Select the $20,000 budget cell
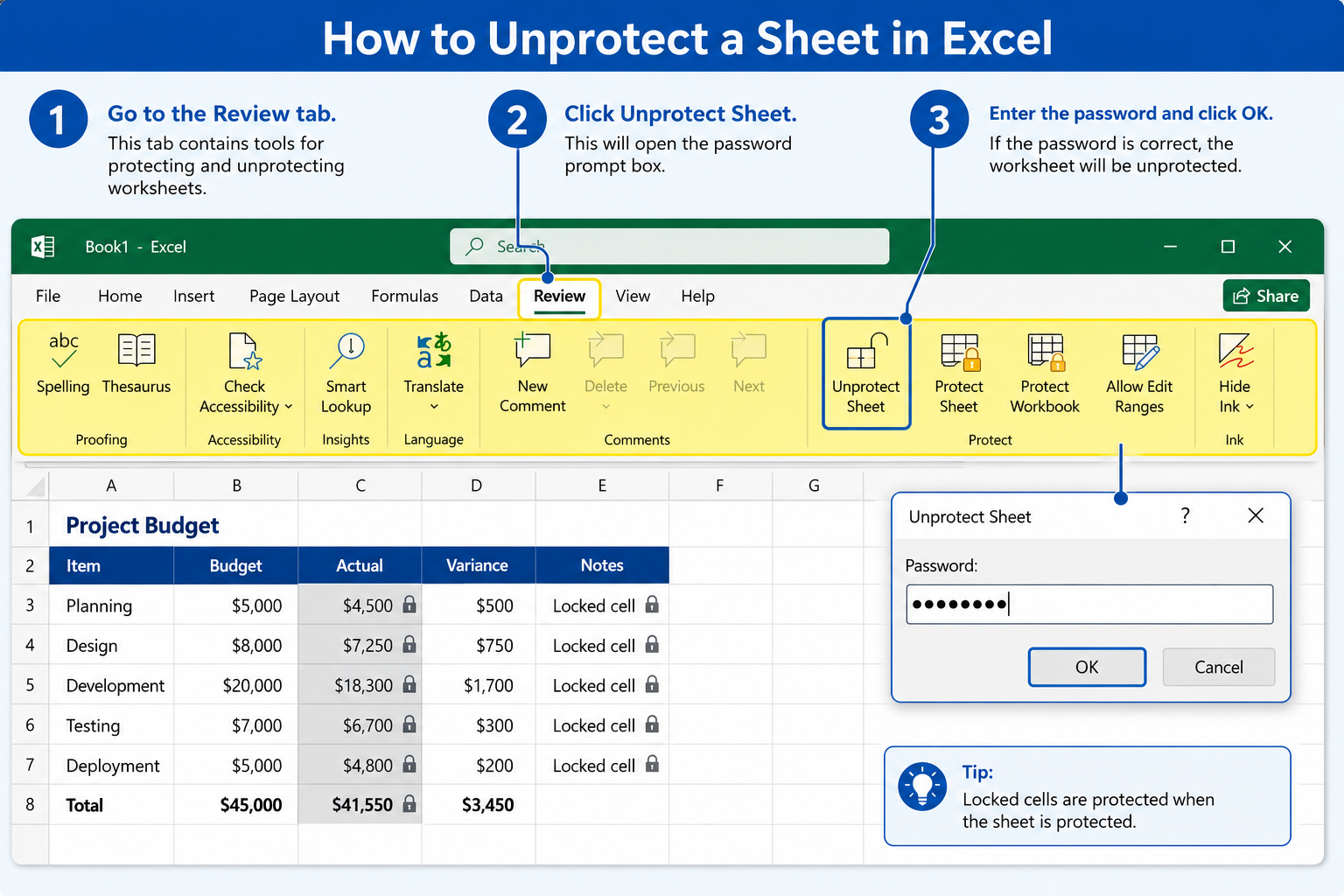1344x896 pixels. (236, 685)
